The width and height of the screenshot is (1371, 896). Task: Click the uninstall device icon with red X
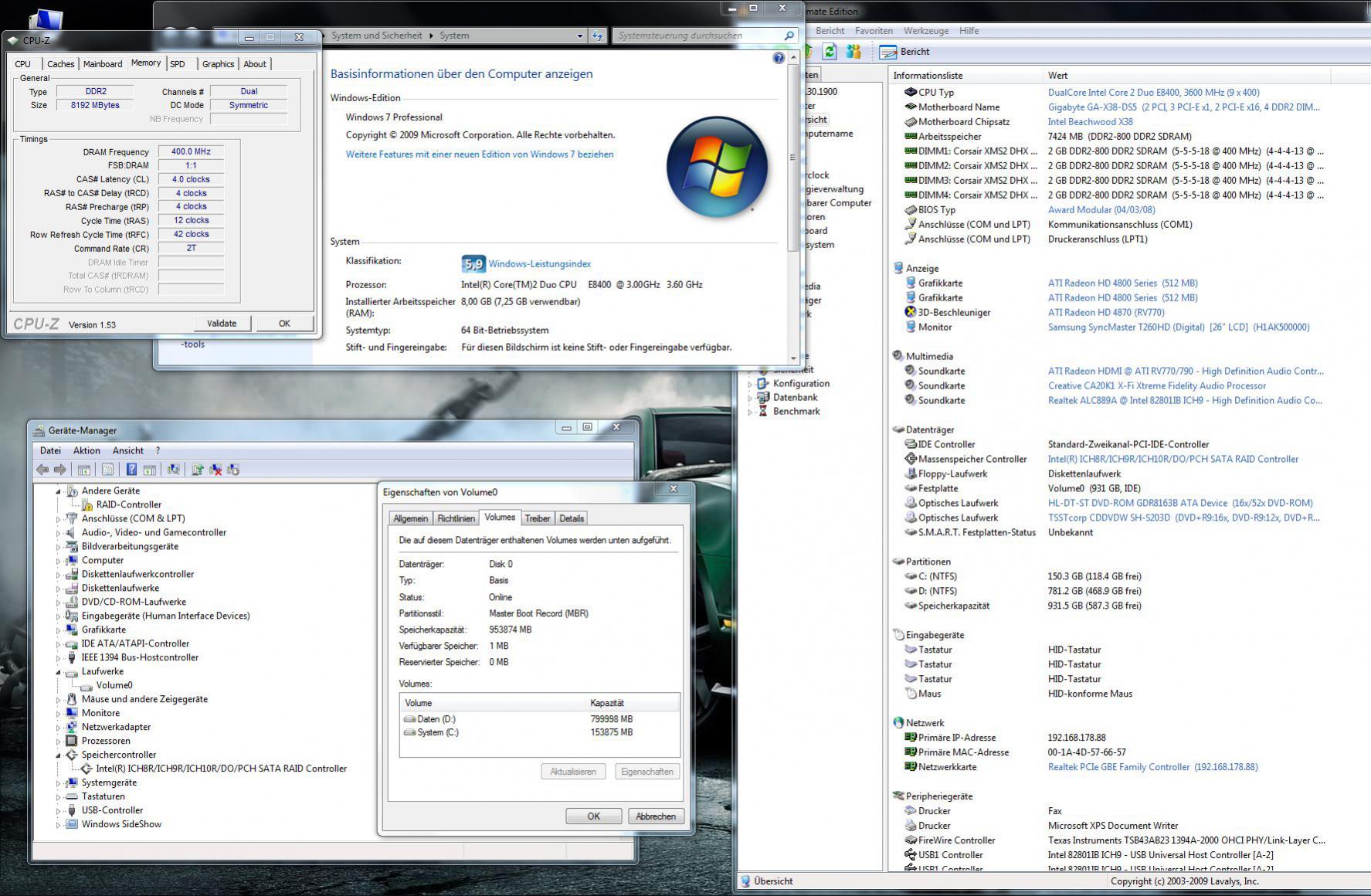215,470
